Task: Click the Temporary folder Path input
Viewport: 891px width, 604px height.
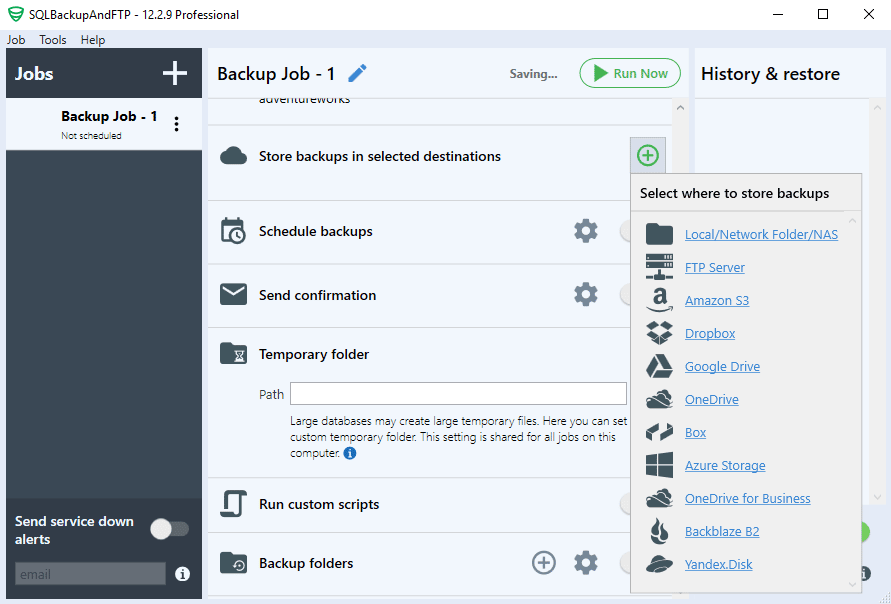Action: pyautogui.click(x=458, y=393)
